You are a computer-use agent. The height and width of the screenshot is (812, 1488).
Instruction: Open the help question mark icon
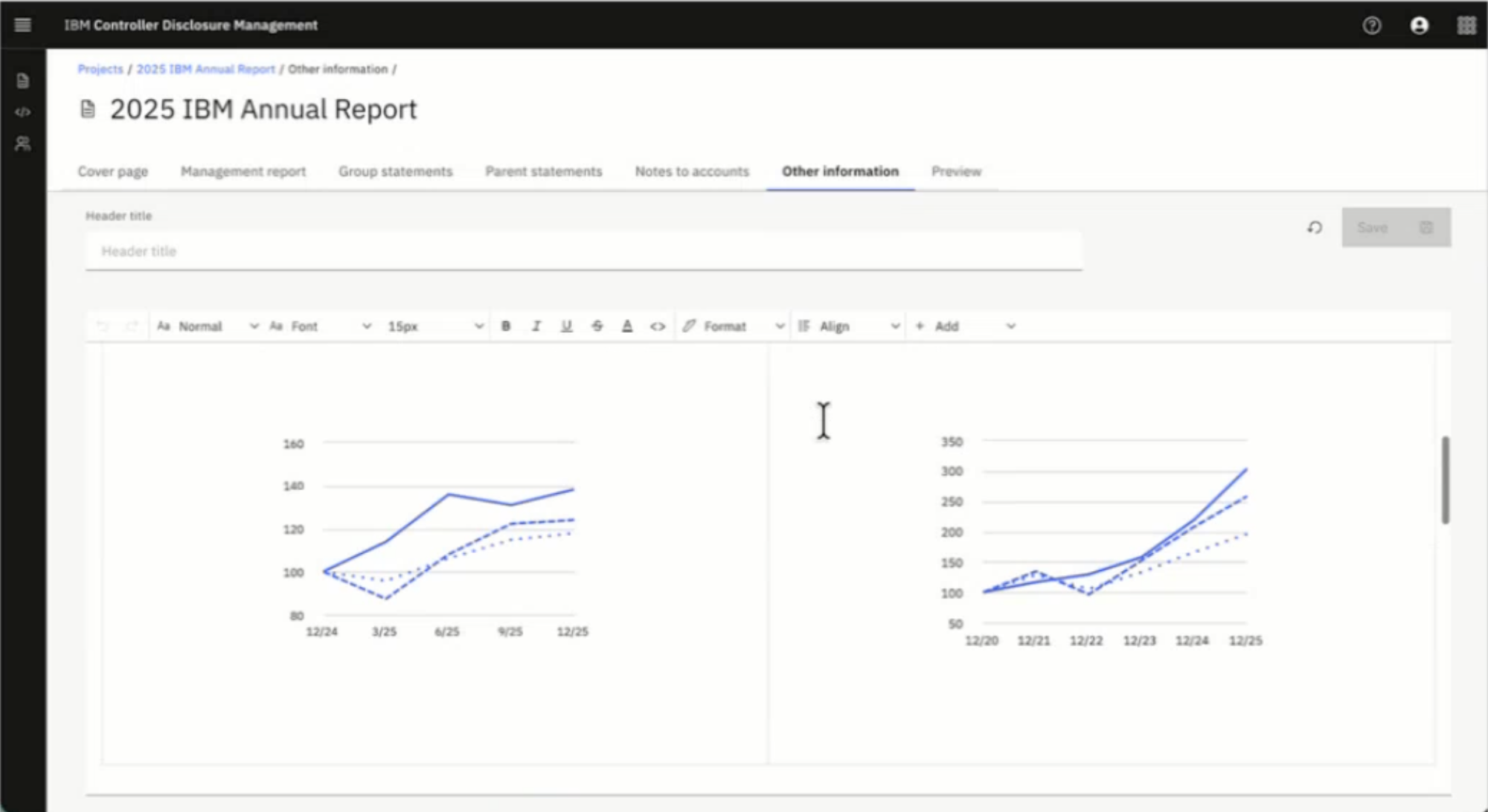coord(1372,25)
